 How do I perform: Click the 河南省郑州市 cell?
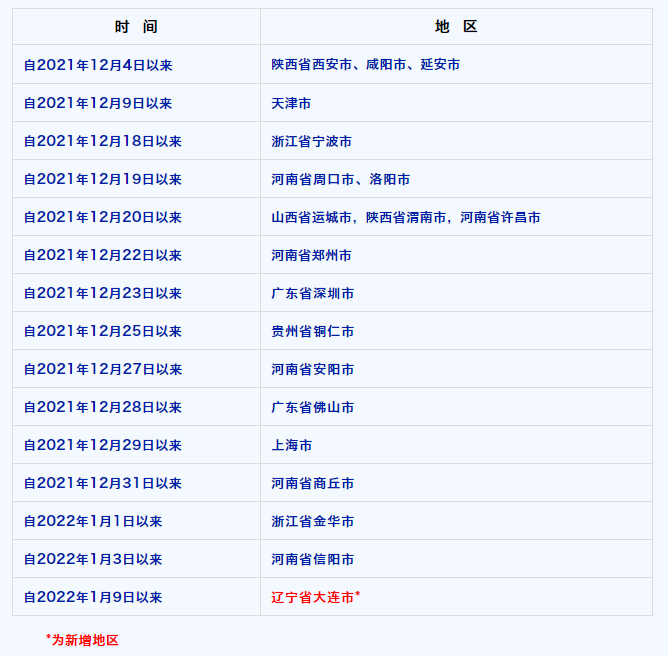tap(456, 254)
